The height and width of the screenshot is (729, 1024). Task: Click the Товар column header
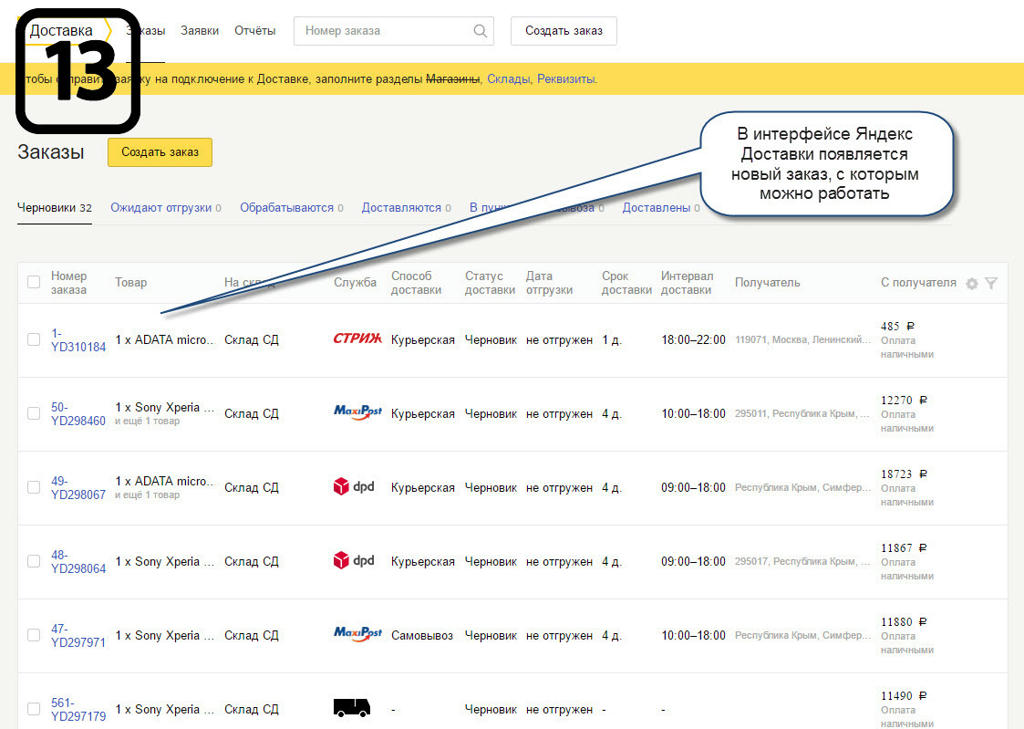pos(131,282)
